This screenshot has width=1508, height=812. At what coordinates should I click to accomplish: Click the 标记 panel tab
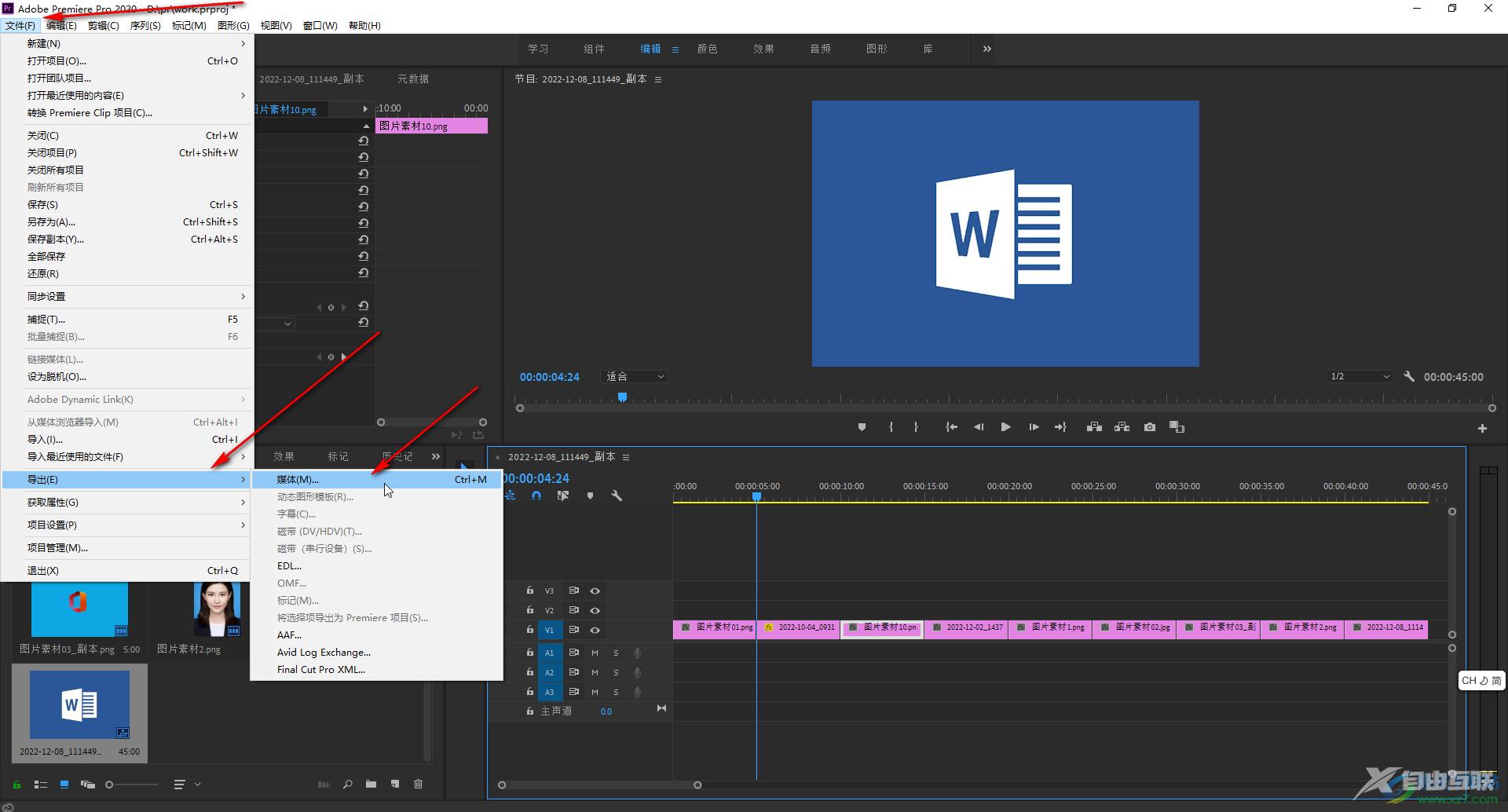click(339, 457)
